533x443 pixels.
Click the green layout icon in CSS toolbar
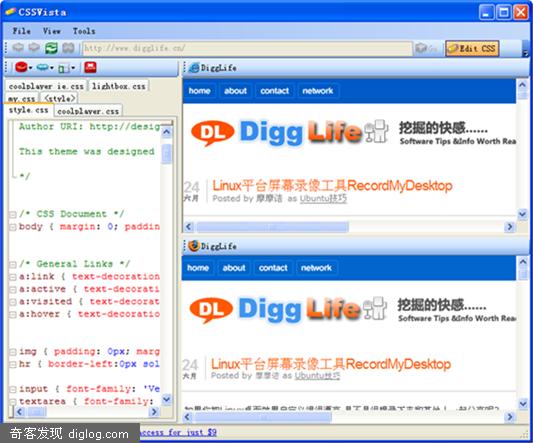pos(64,68)
